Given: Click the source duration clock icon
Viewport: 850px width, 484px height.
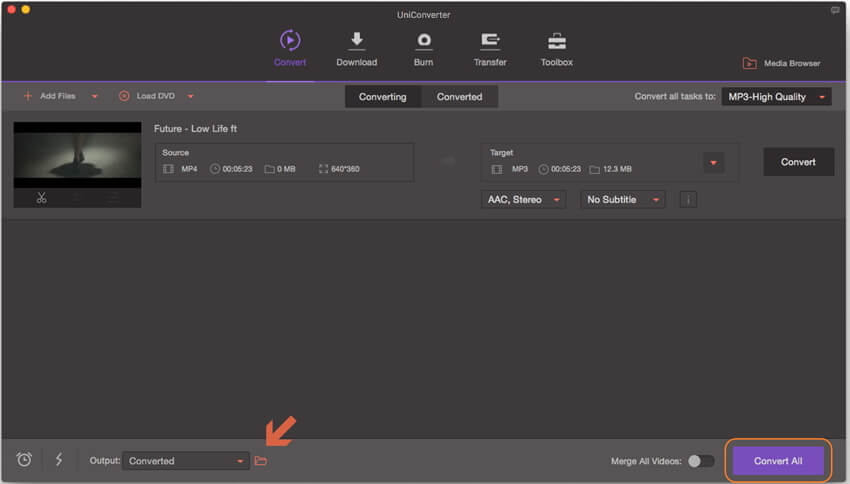Looking at the screenshot, I should click(215, 169).
